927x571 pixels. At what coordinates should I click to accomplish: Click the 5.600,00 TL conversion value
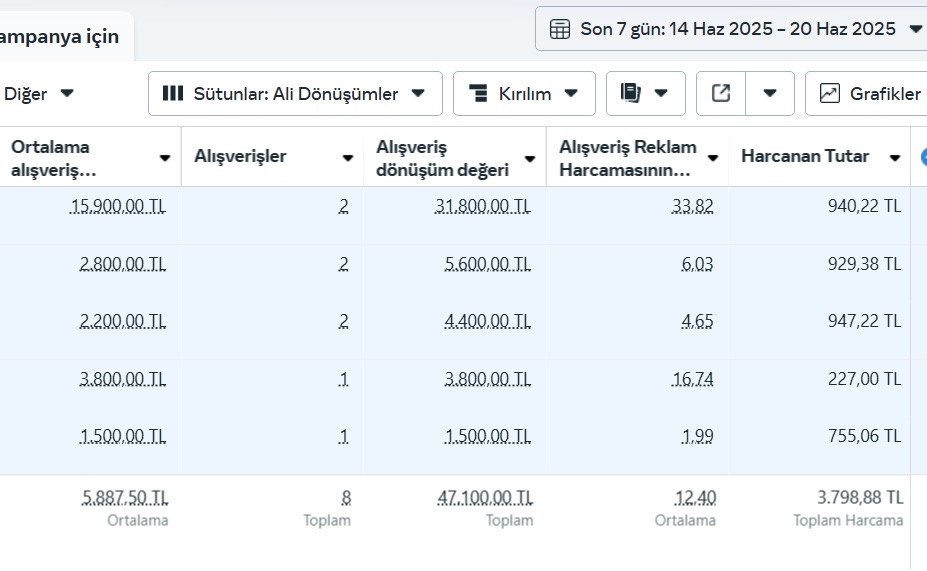488,264
